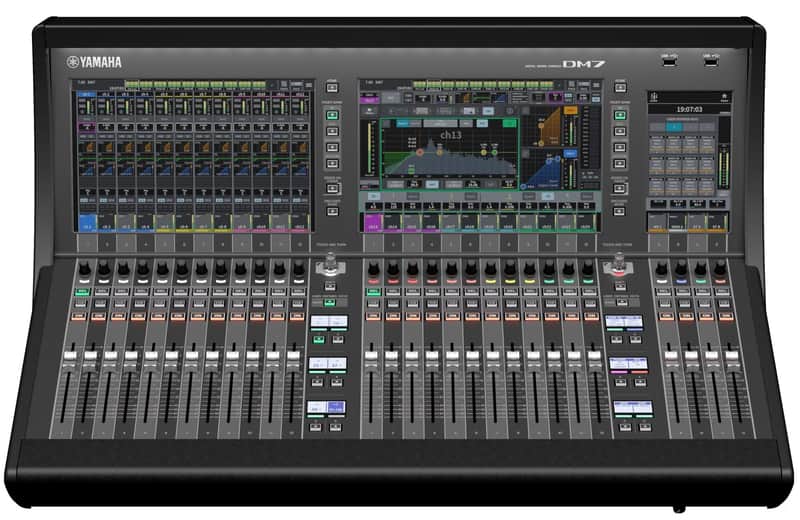The height and width of the screenshot is (520, 800).
Task: Push the bottom key beside the center screen
Action: point(618,211)
